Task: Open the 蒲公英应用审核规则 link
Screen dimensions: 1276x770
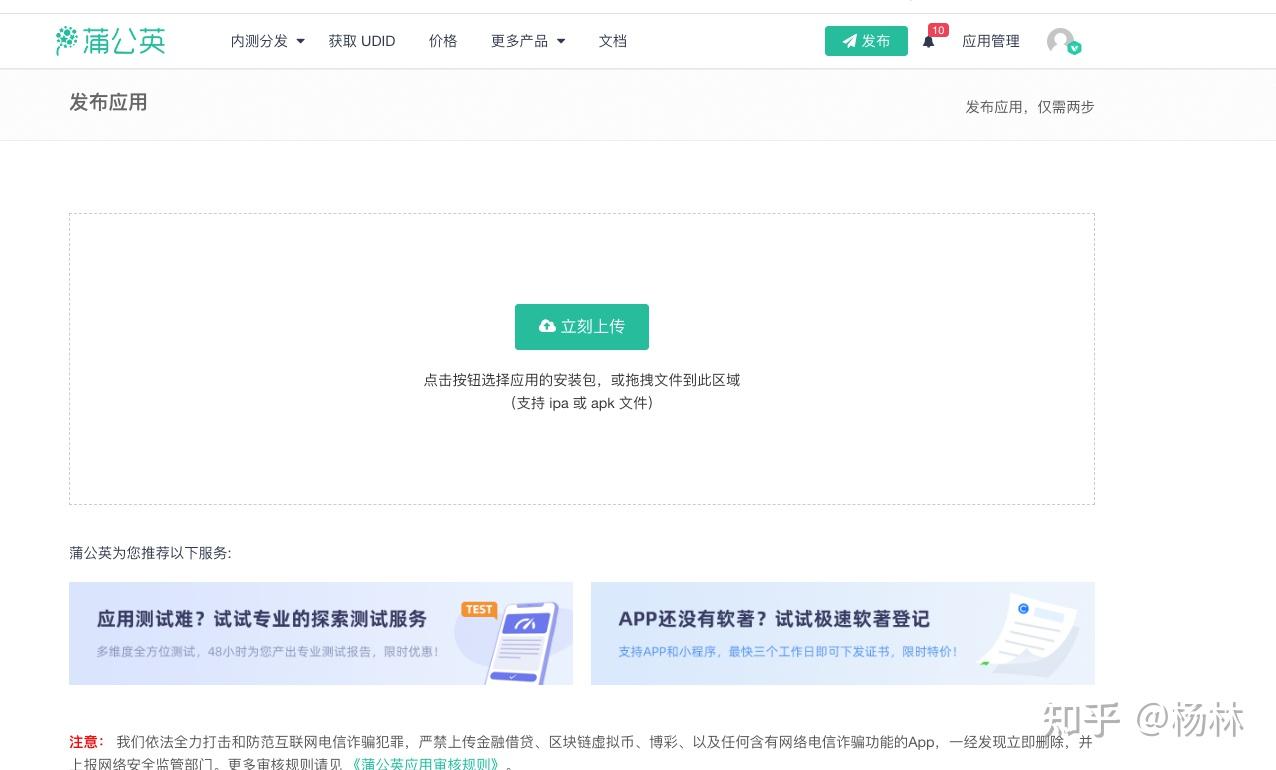Action: click(x=424, y=764)
